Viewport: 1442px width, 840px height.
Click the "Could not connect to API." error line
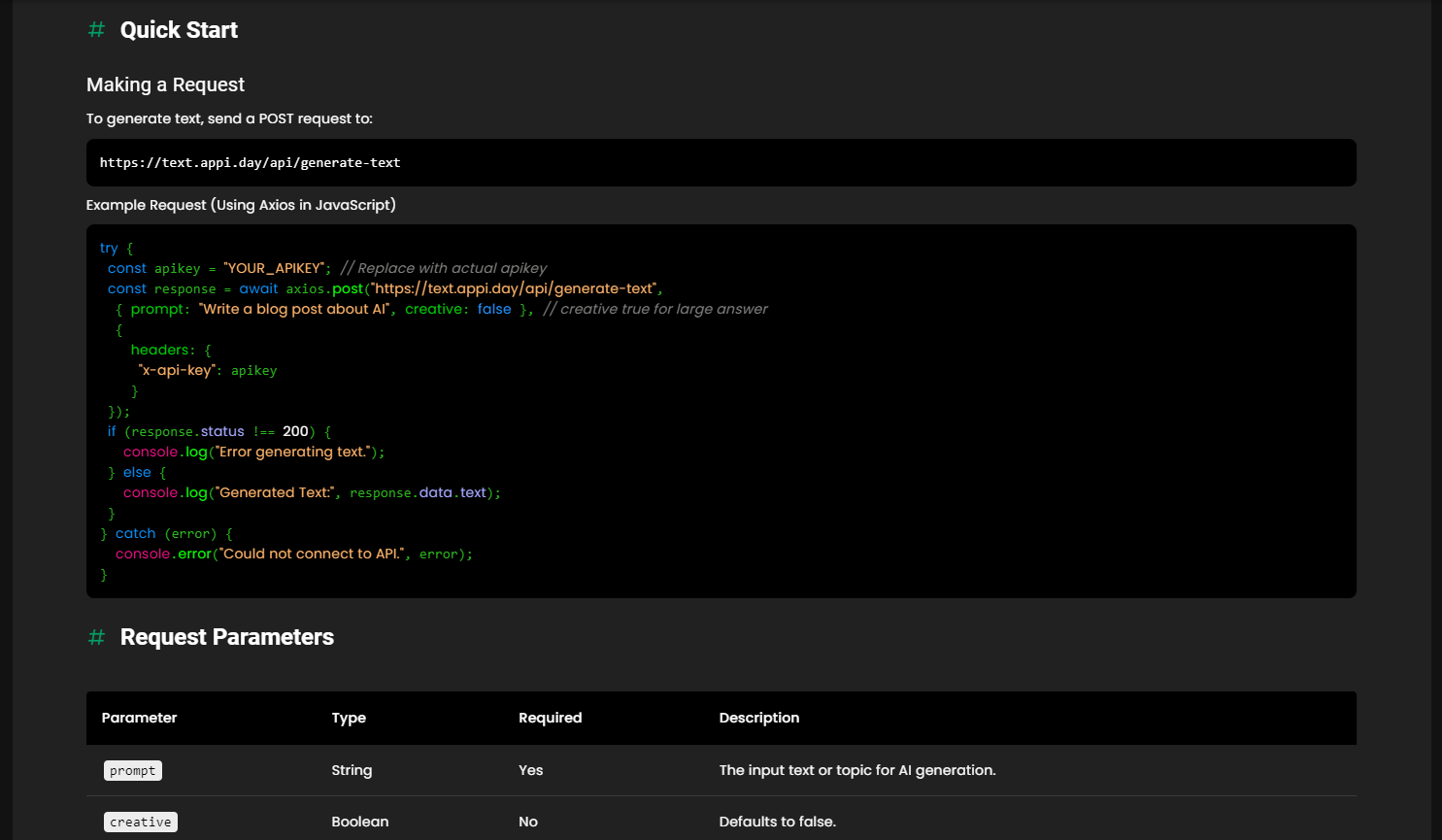coord(294,554)
